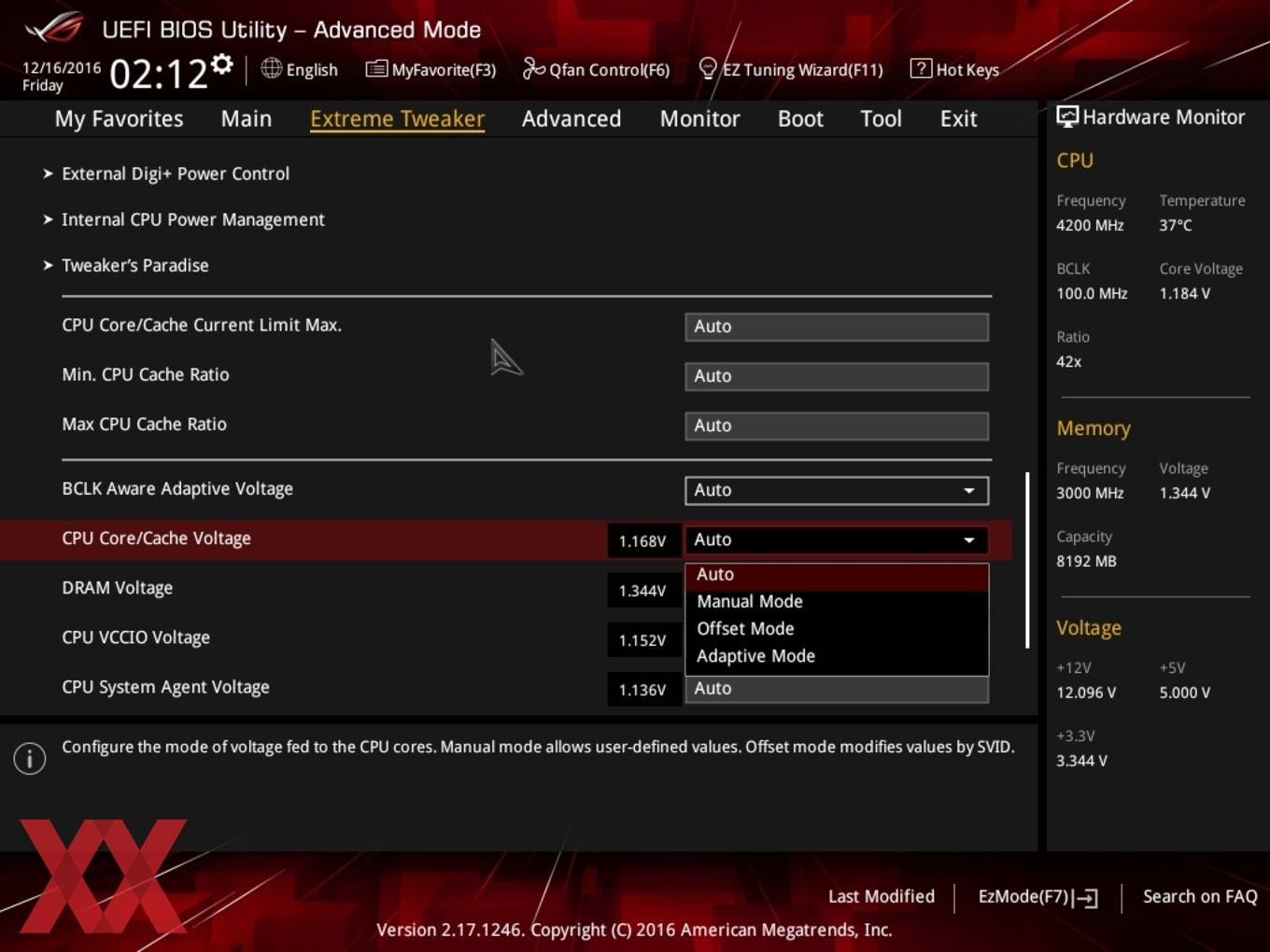1270x952 pixels.
Task: Select the DRAM Voltage row label
Action: click(118, 588)
